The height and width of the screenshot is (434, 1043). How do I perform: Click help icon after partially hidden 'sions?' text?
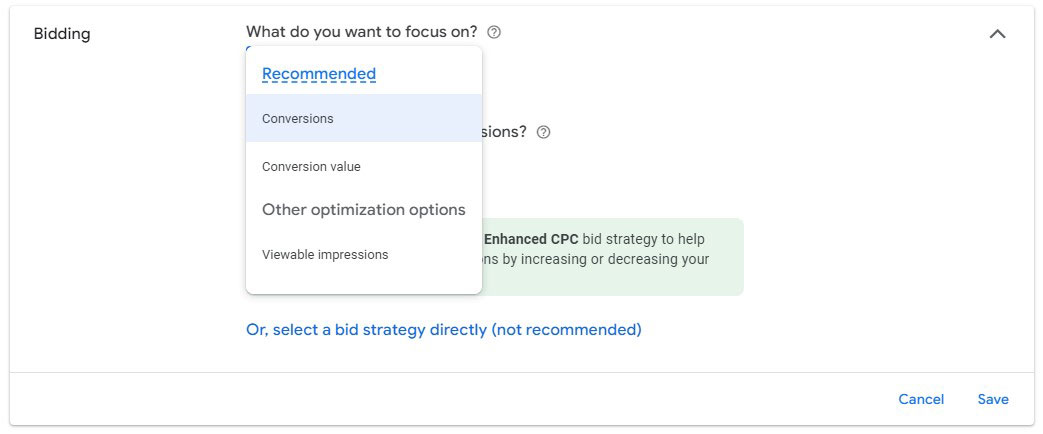(543, 132)
